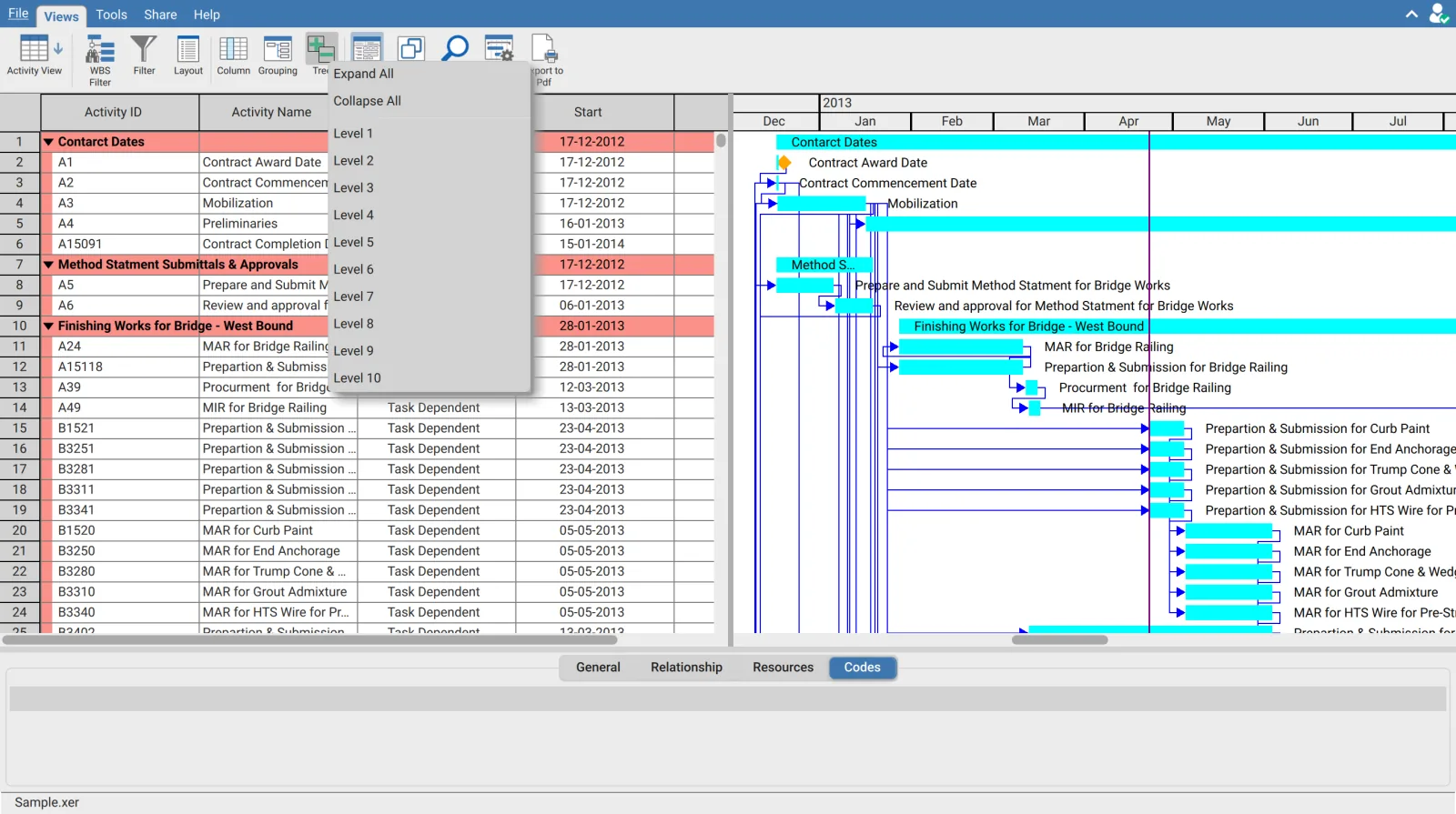Click the Preliminaries activity name cell

264,224
